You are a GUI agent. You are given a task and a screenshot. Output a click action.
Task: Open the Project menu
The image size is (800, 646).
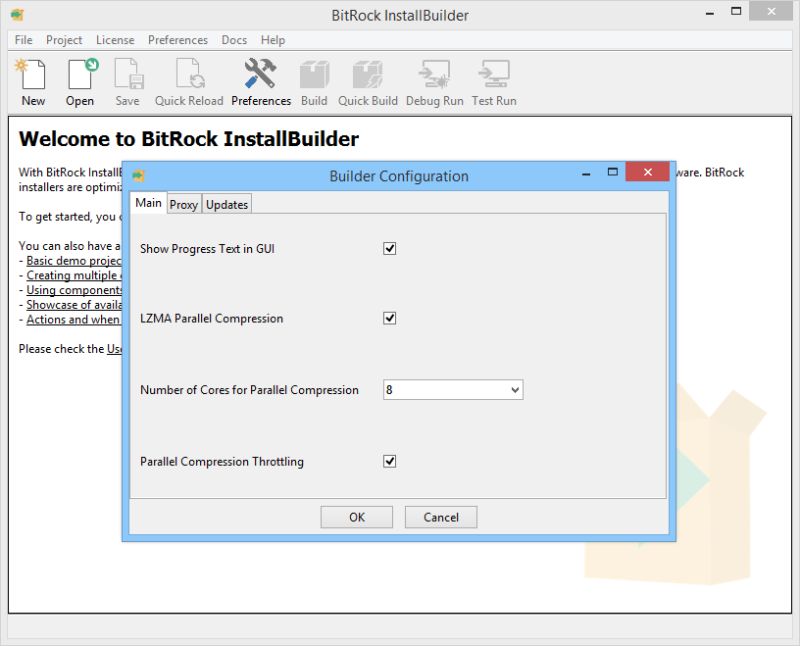click(x=64, y=40)
